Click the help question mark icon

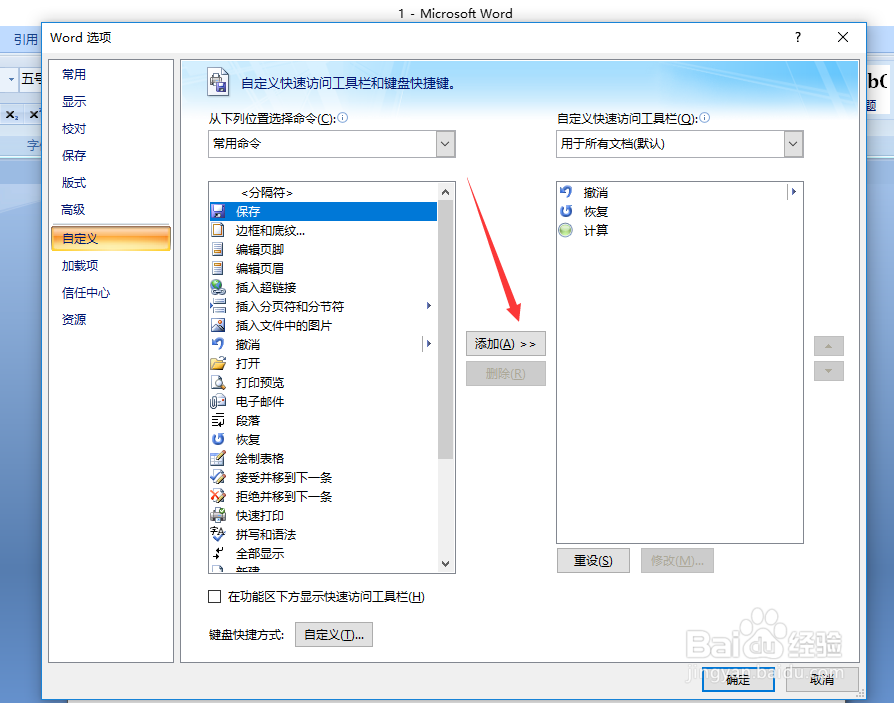pyautogui.click(x=798, y=37)
